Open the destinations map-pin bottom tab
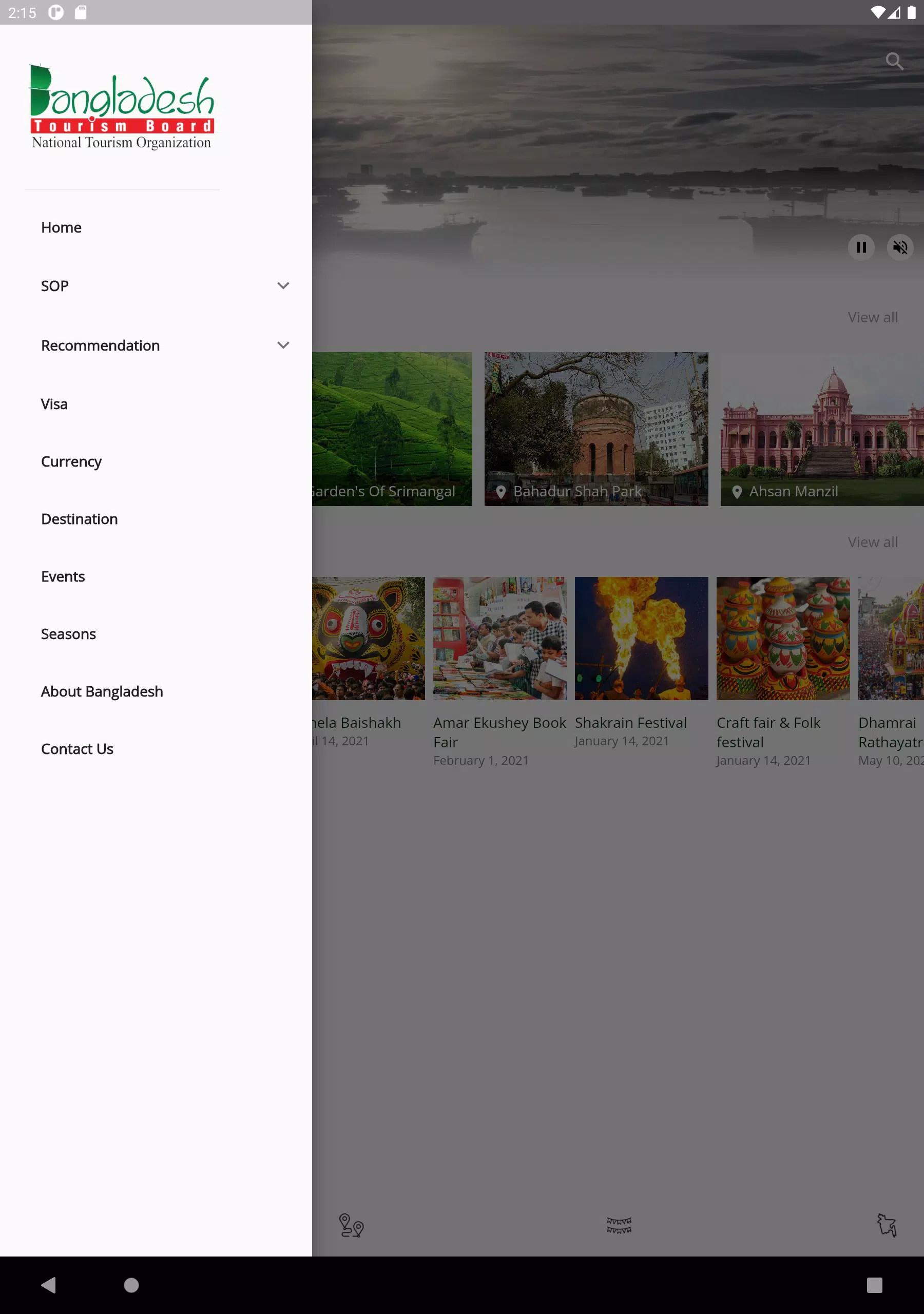 351,1225
